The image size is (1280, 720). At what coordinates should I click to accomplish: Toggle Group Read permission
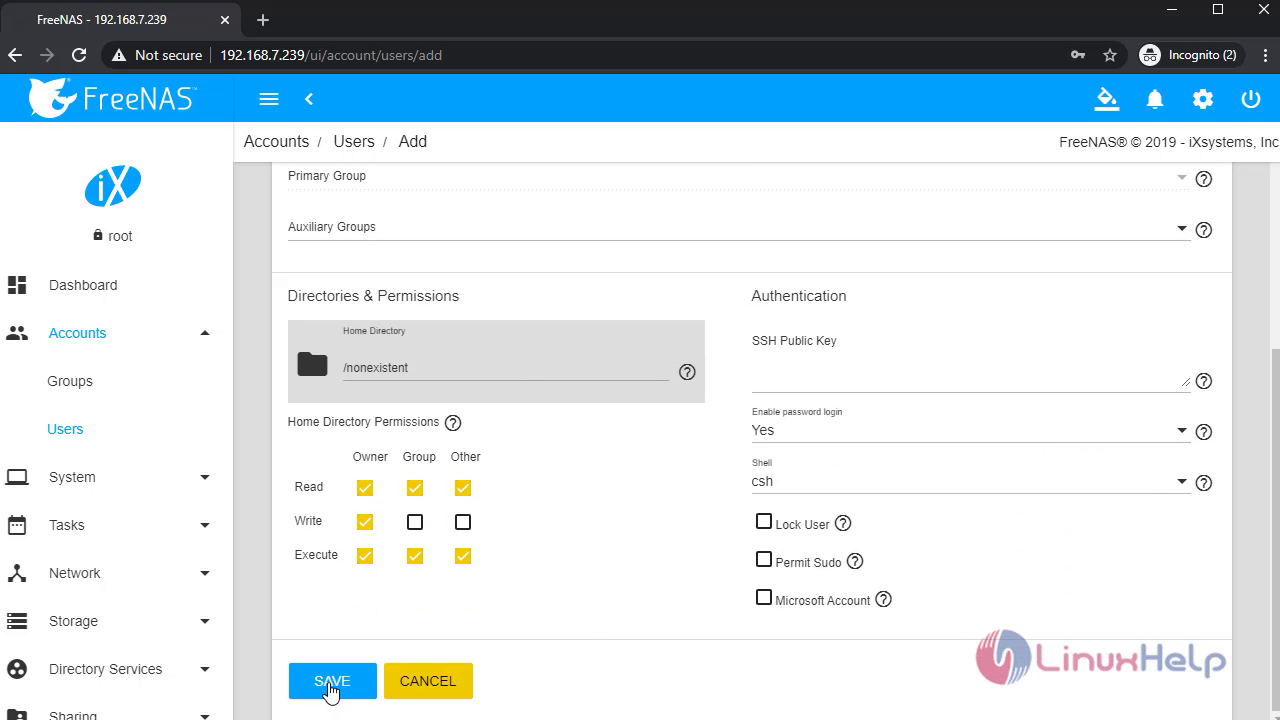point(415,488)
